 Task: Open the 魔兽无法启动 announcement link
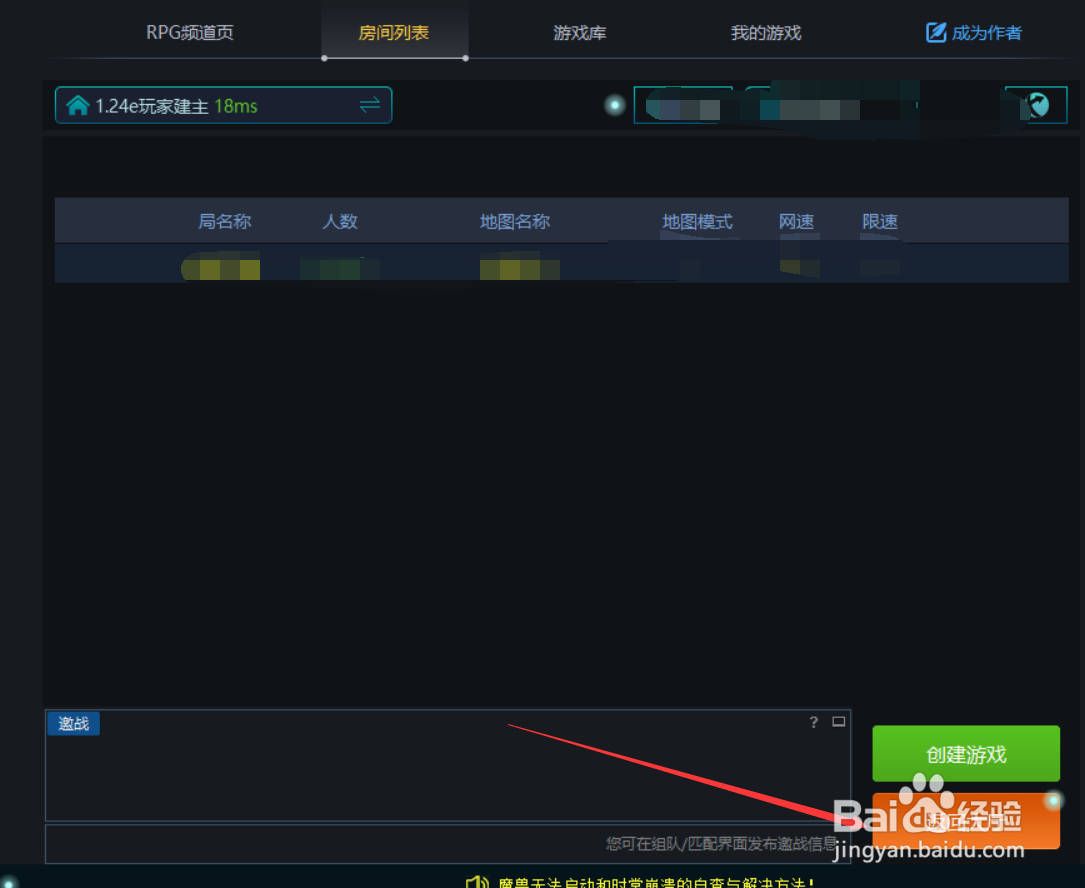655,882
